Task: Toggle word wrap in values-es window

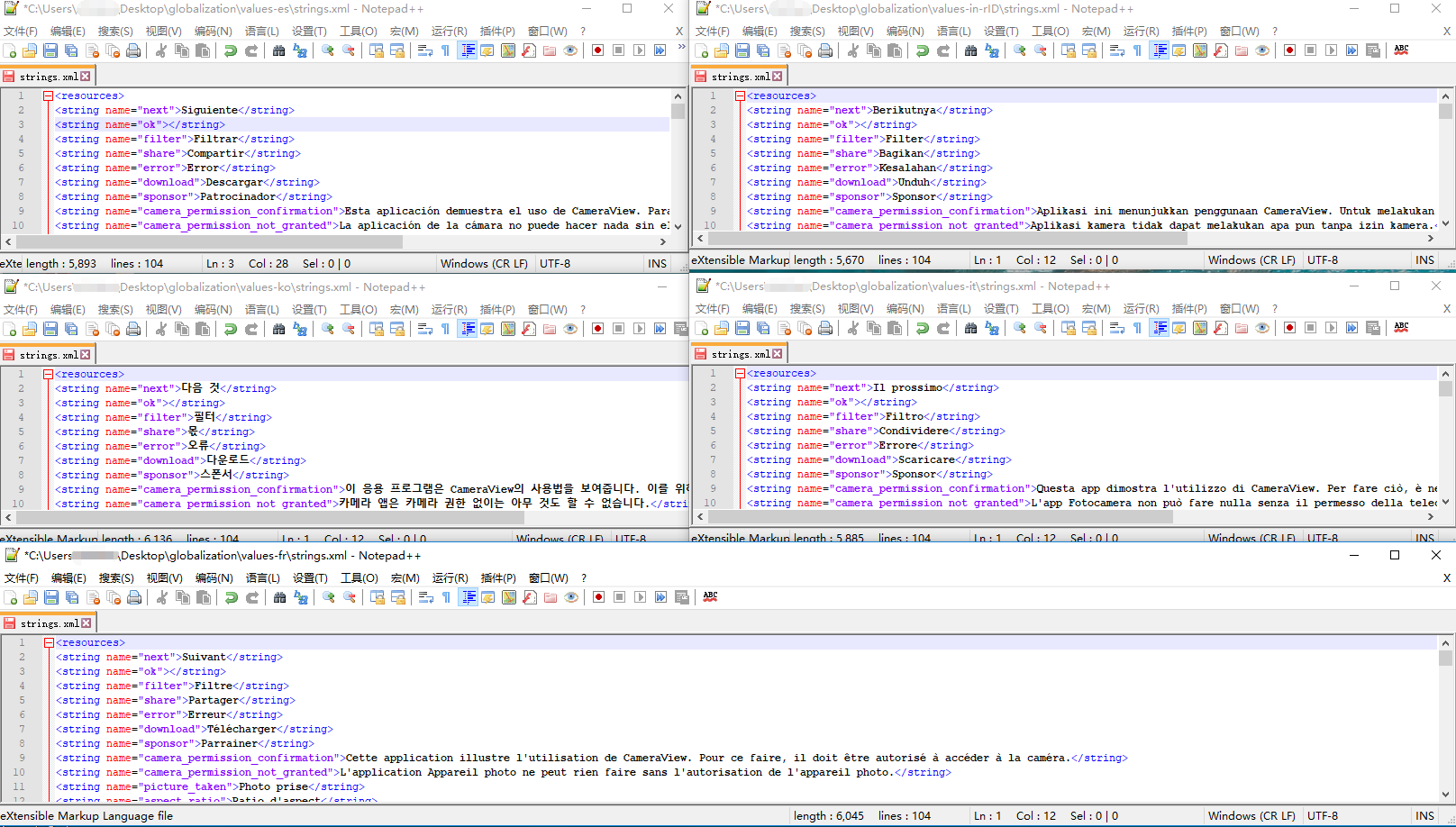Action: point(425,50)
